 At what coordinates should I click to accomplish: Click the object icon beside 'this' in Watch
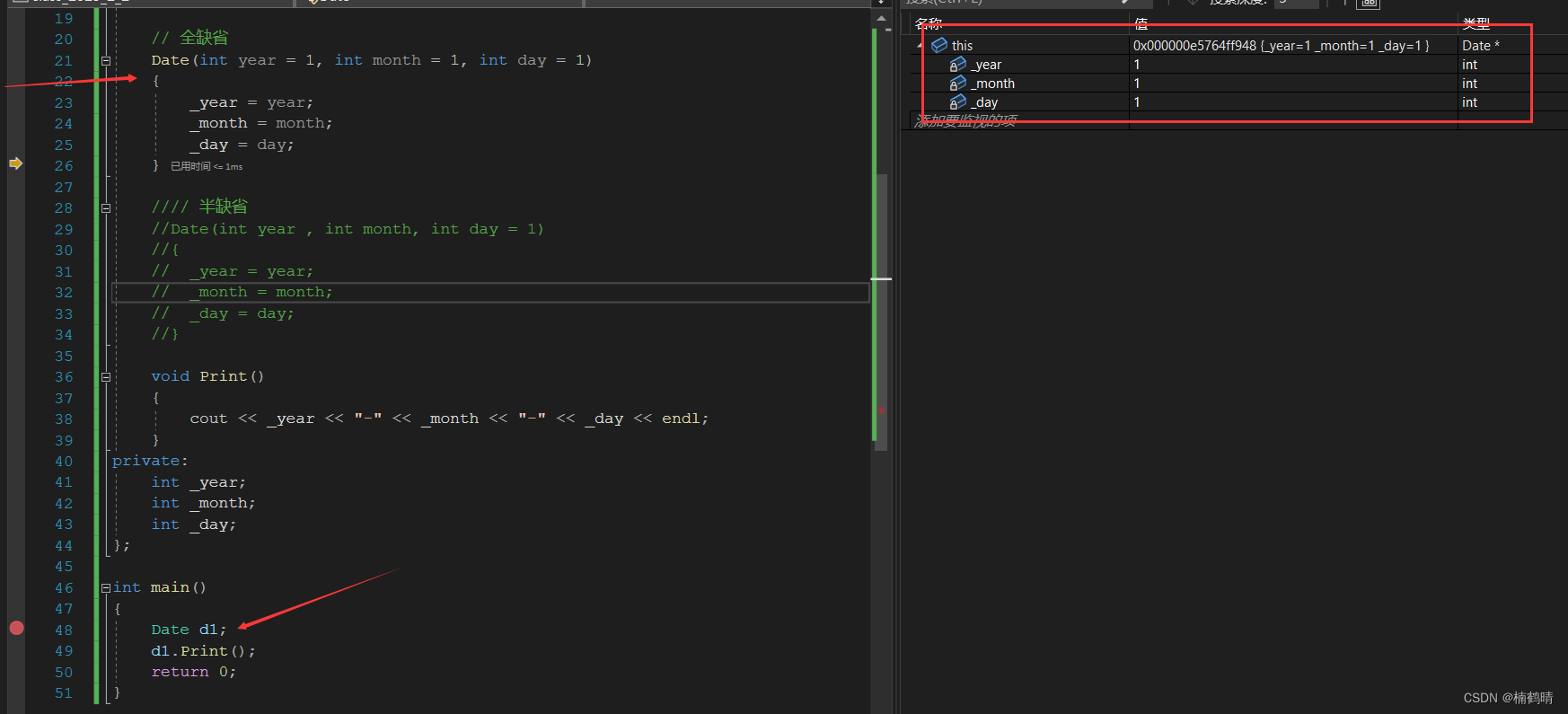939,45
